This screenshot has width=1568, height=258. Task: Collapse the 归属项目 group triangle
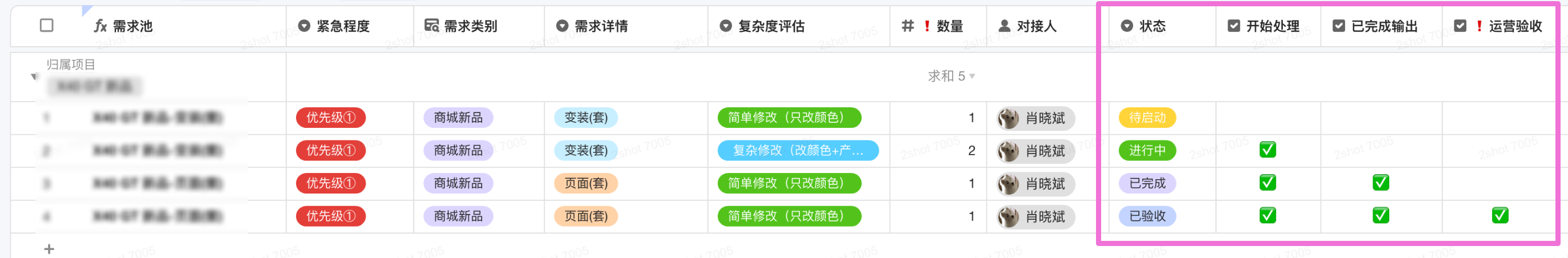(x=34, y=76)
